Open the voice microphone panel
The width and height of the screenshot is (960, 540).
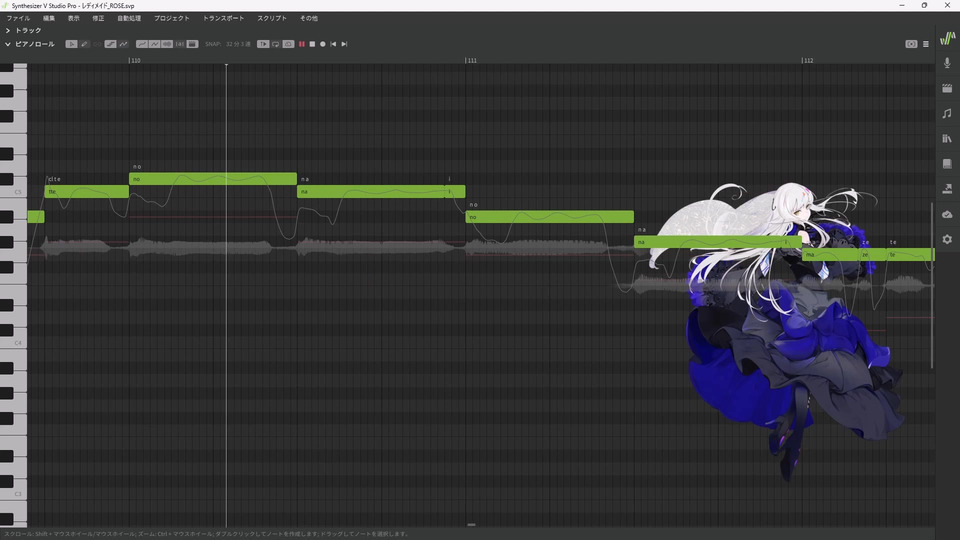947,63
